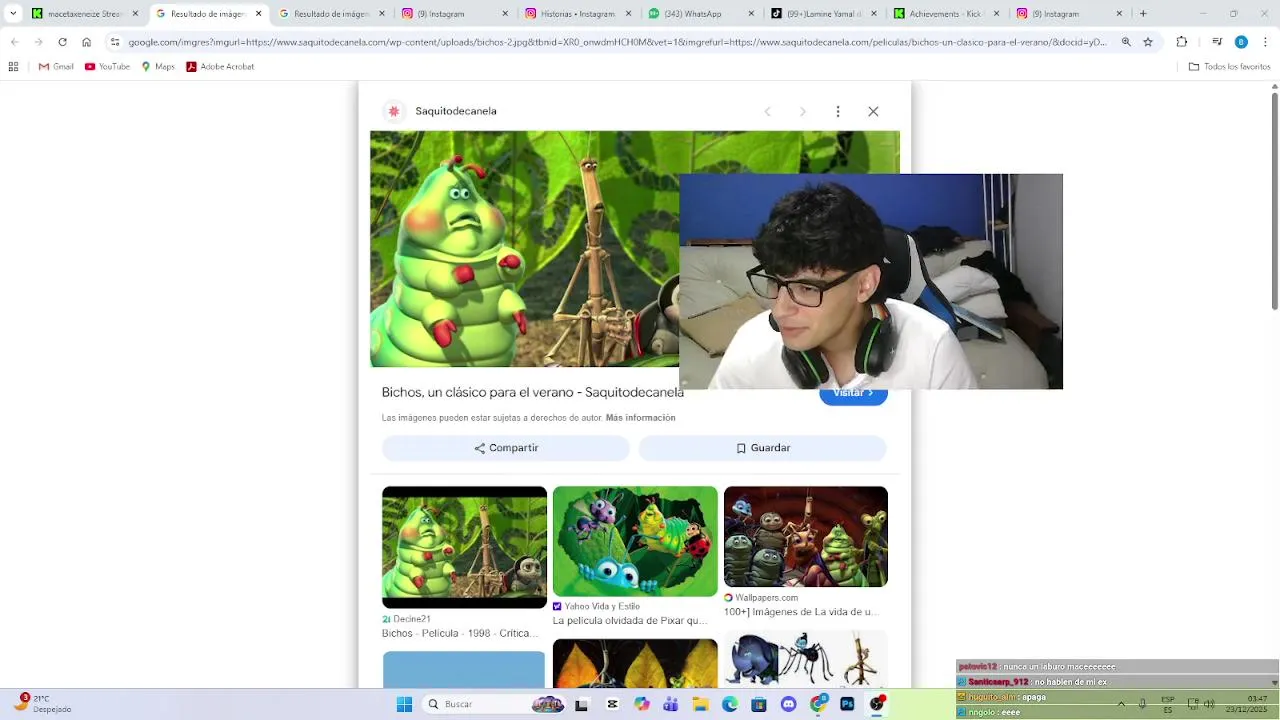1280x720 pixels.
Task: Open the browser home page
Action: coord(86,42)
